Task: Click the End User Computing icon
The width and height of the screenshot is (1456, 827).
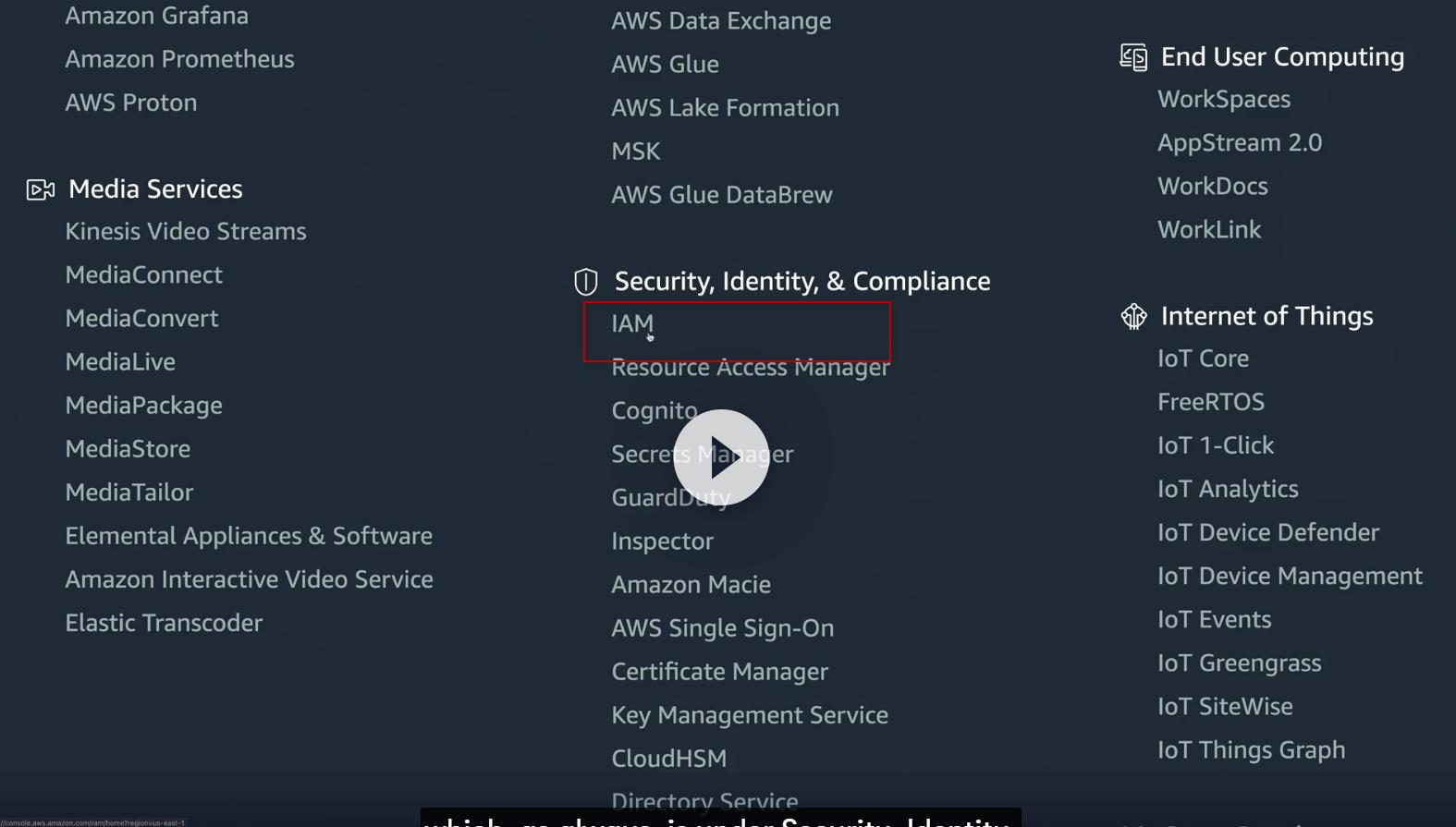Action: (x=1133, y=57)
